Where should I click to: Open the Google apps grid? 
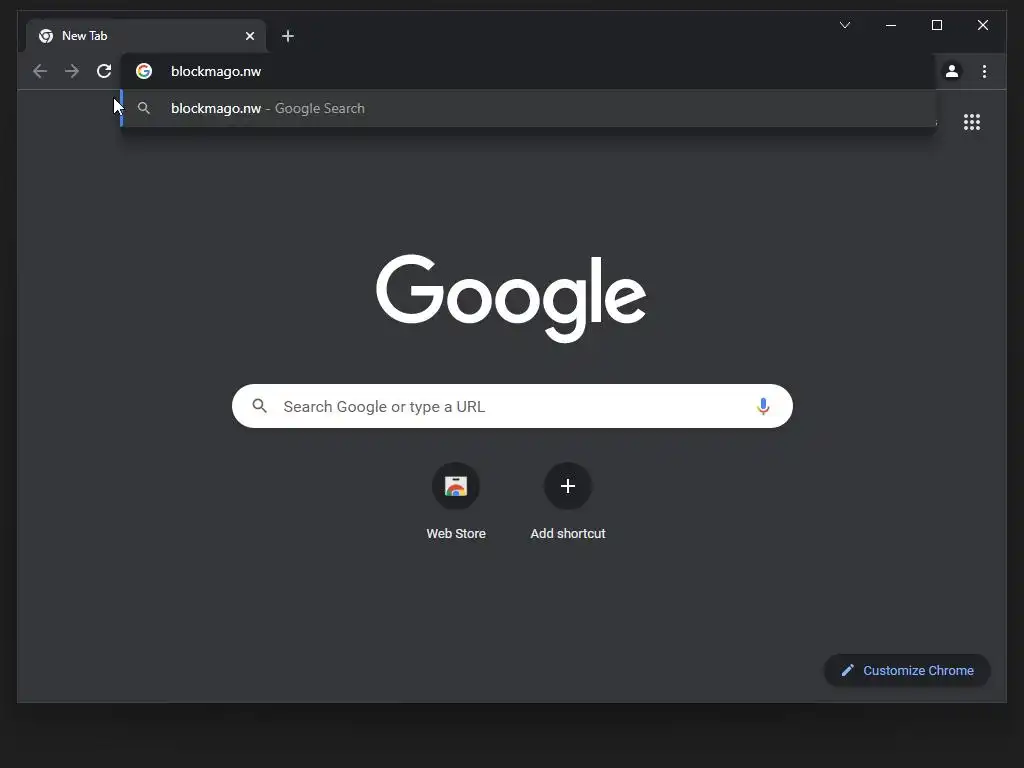[x=972, y=122]
